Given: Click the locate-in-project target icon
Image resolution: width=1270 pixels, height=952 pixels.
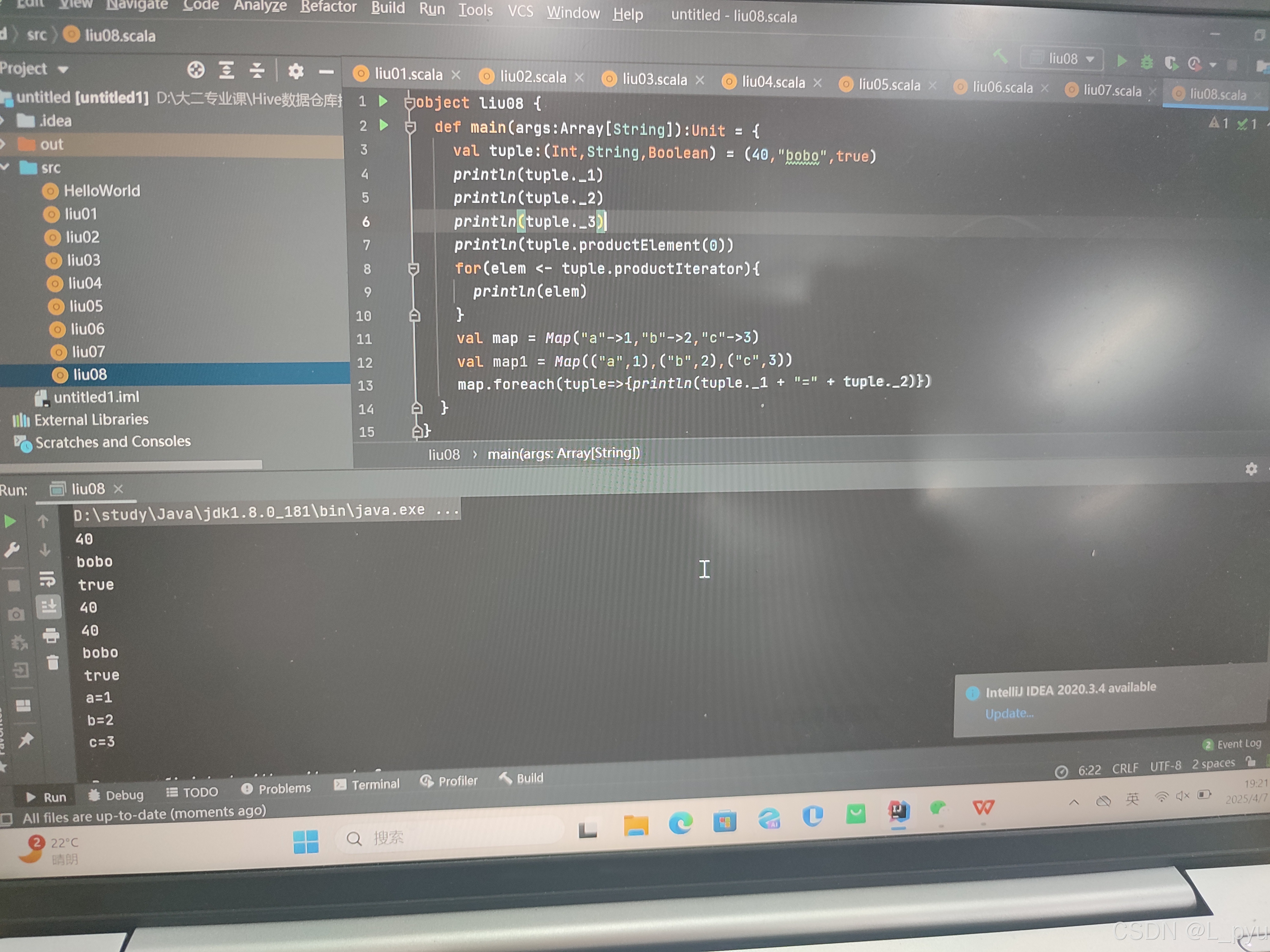Looking at the screenshot, I should (x=196, y=70).
